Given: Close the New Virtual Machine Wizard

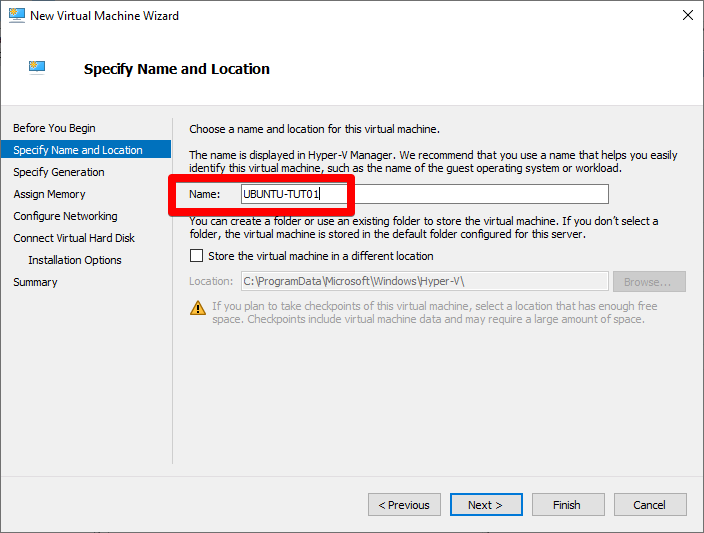Looking at the screenshot, I should [x=687, y=15].
